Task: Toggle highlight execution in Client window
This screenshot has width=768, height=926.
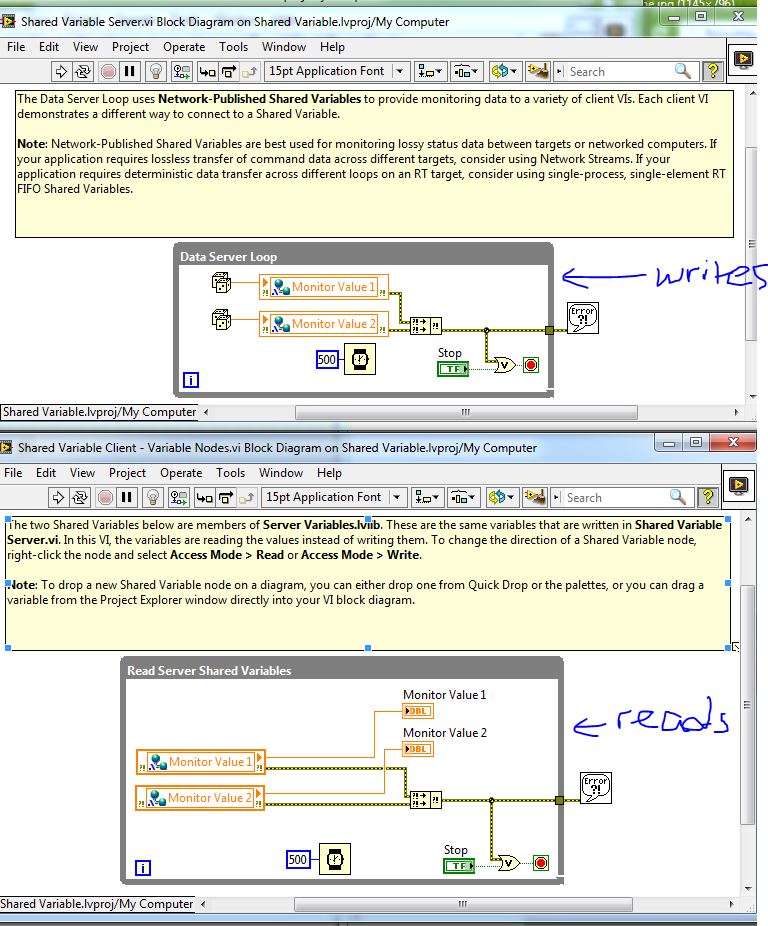Action: [x=153, y=498]
